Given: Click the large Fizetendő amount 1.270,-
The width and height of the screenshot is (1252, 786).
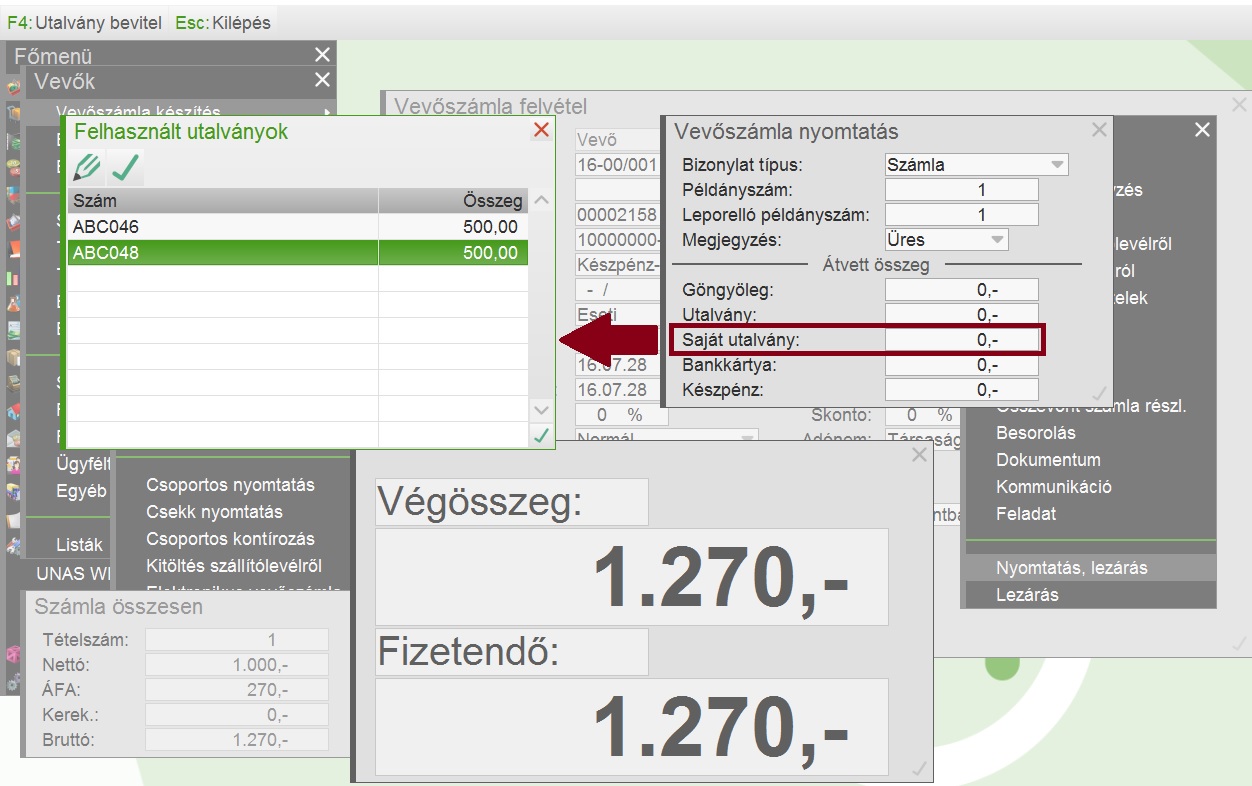Looking at the screenshot, I should [632, 727].
